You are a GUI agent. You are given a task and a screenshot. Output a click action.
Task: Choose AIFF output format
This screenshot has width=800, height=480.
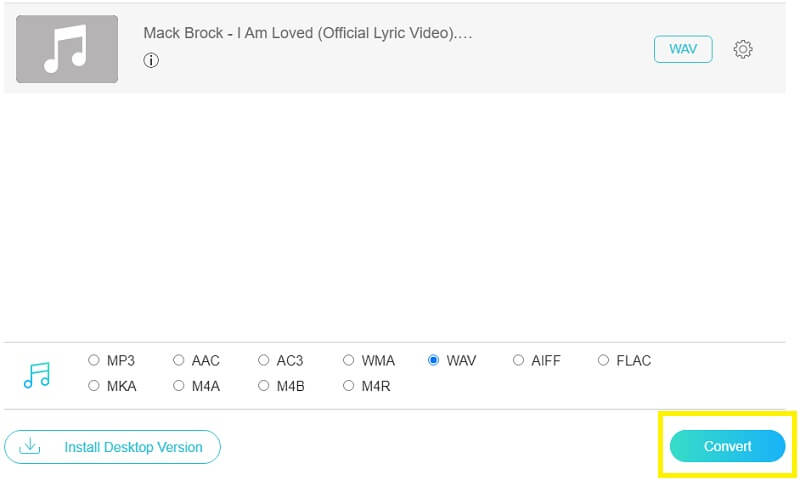click(519, 360)
